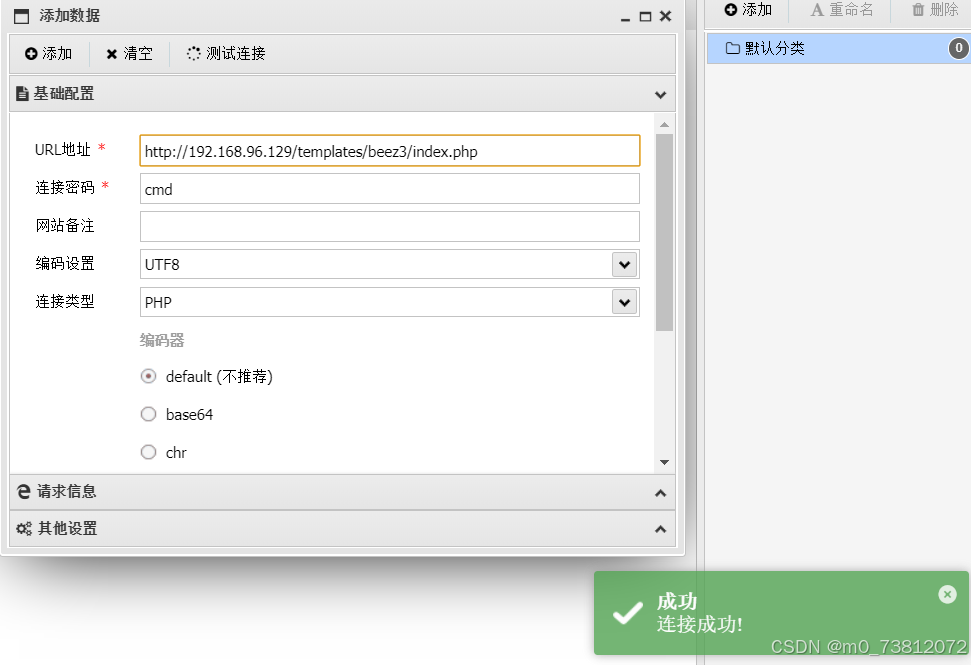Click the checkmark icon in success toast
Image resolution: width=971 pixels, height=665 pixels.
pyautogui.click(x=627, y=613)
